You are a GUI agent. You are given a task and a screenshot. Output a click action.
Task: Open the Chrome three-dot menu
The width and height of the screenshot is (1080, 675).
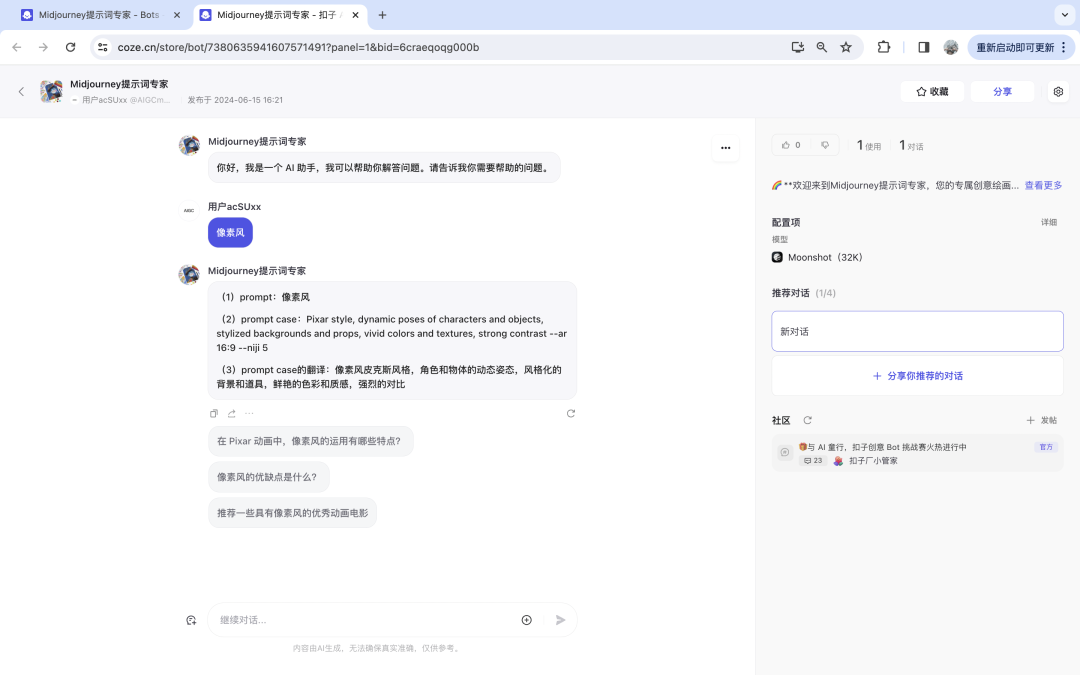point(1063,47)
